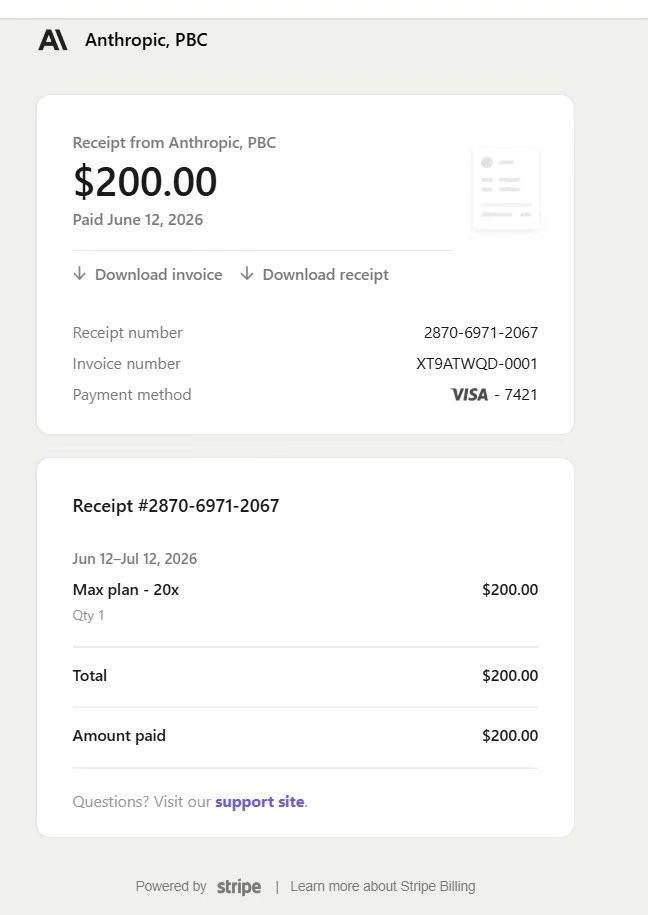
Task: Click the Anthropic logo icon
Action: pyautogui.click(x=53, y=40)
